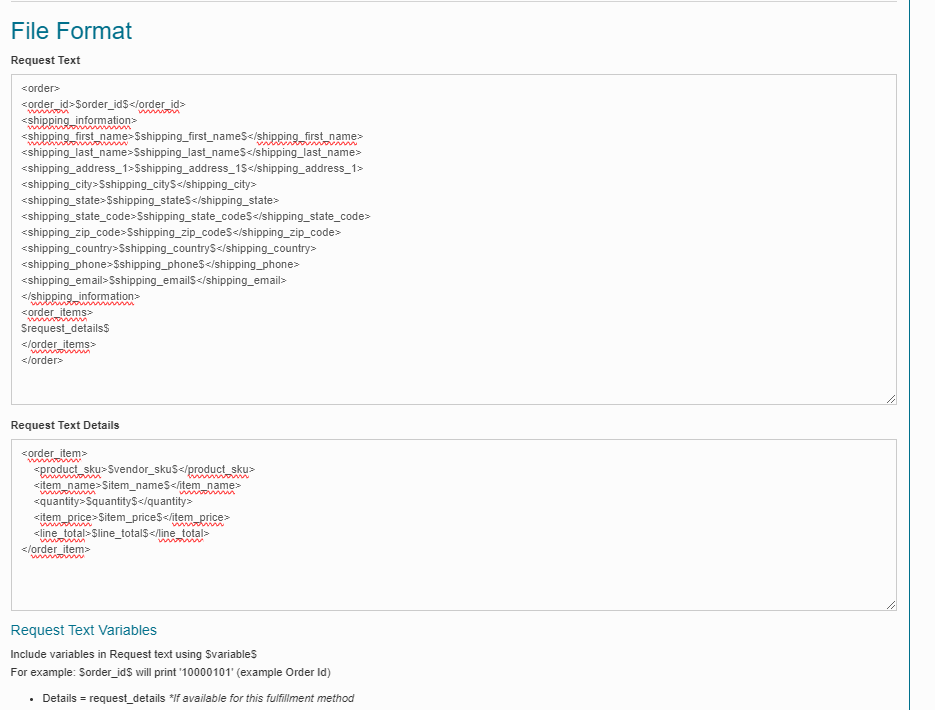Screen dimensions: 935x710
Task: Click the opening shipping_information tag line
Action: pyautogui.click(x=79, y=120)
